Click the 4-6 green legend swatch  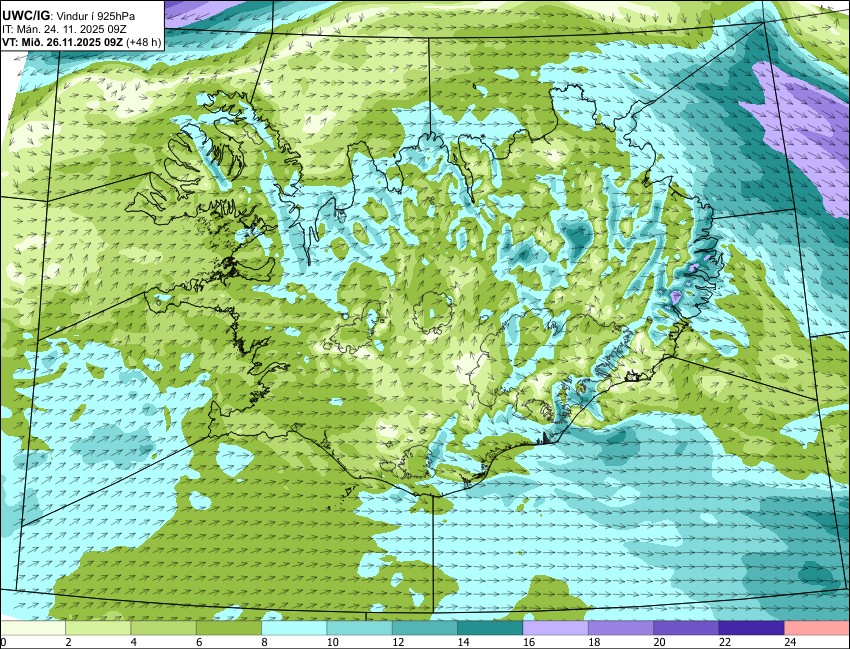click(163, 628)
